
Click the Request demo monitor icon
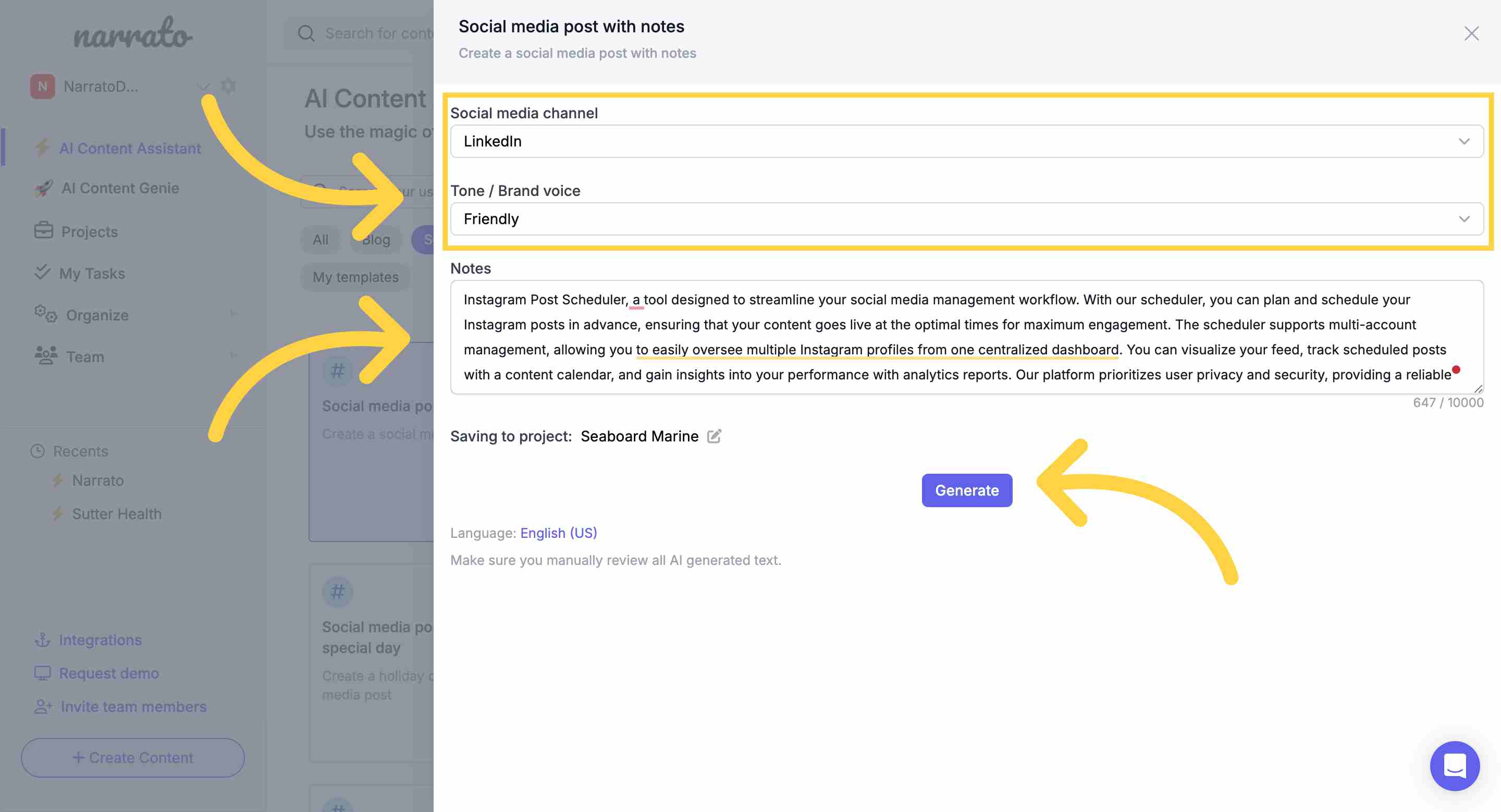(43, 673)
